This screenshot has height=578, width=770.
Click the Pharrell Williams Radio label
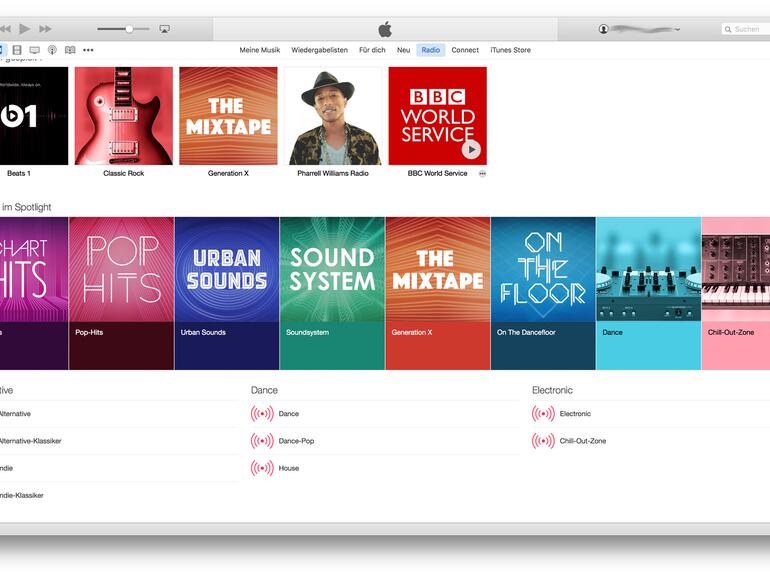click(333, 173)
